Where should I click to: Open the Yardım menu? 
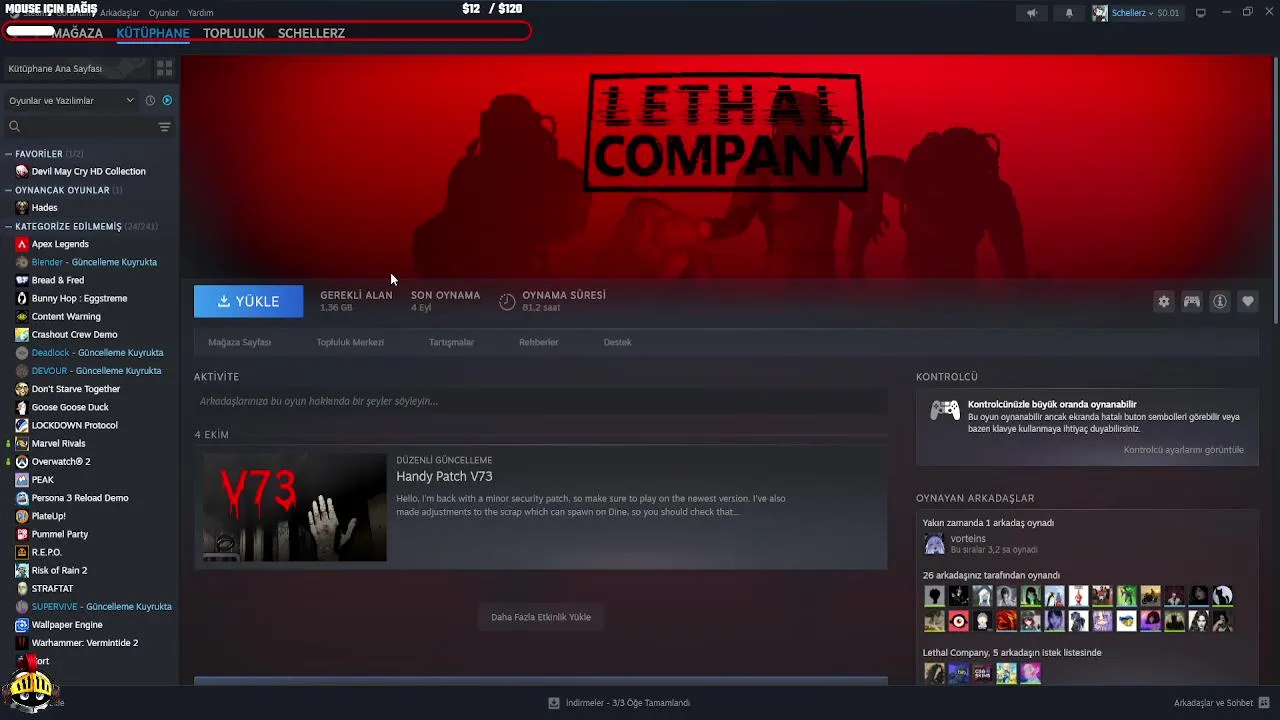200,13
